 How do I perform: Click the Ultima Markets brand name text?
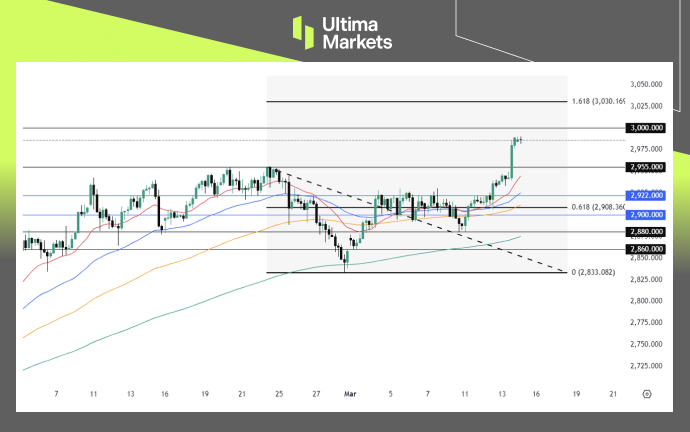click(360, 32)
